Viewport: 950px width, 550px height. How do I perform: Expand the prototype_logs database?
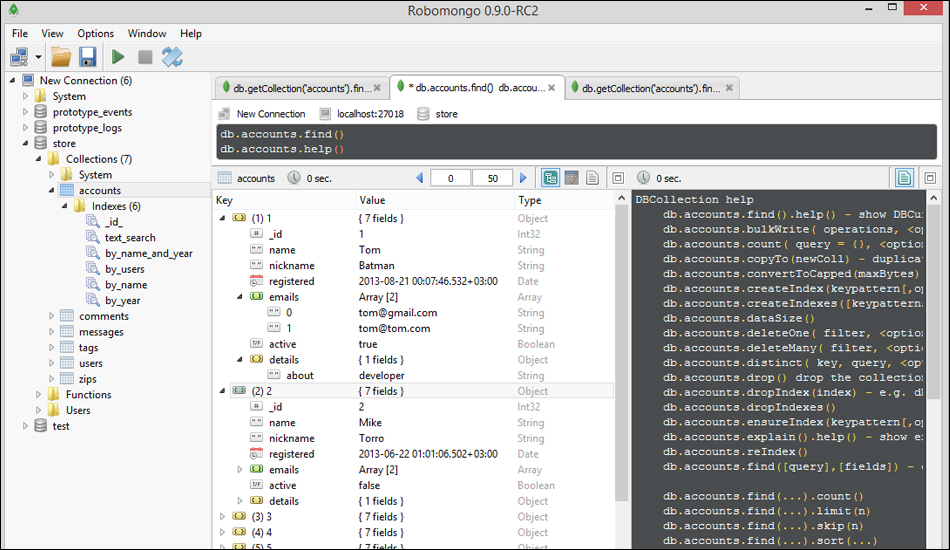tap(25, 127)
